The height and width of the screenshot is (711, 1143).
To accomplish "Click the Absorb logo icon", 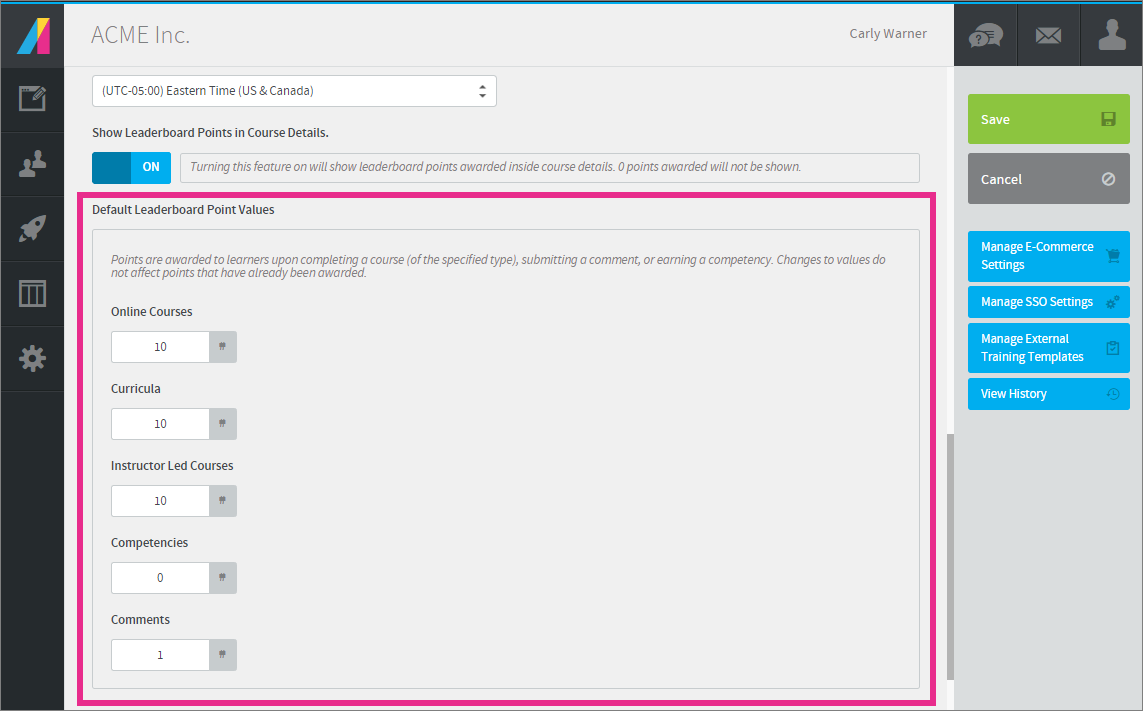I will (32, 36).
